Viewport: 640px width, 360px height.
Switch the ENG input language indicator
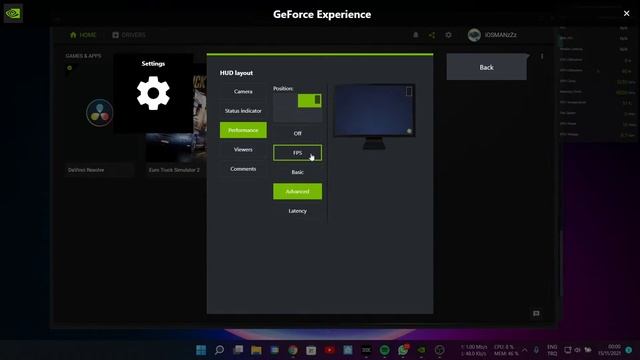click(552, 350)
